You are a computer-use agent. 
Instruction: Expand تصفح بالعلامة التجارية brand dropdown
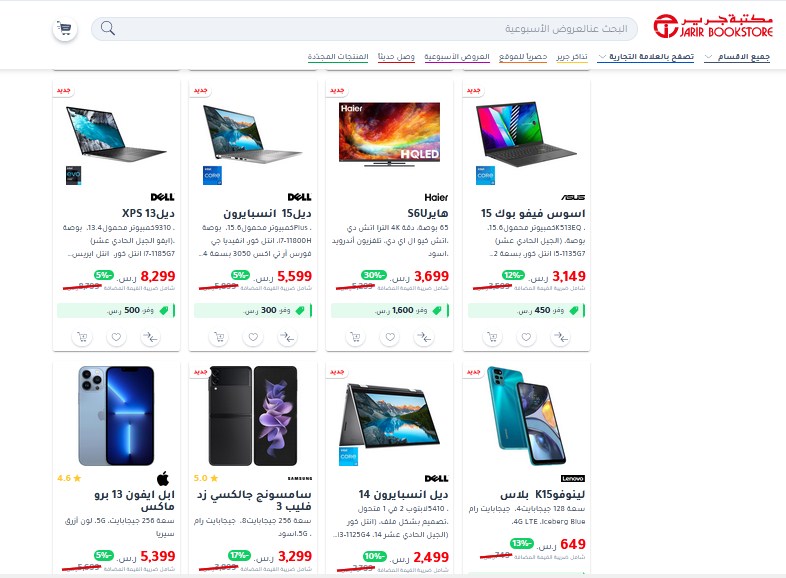[x=646, y=57]
